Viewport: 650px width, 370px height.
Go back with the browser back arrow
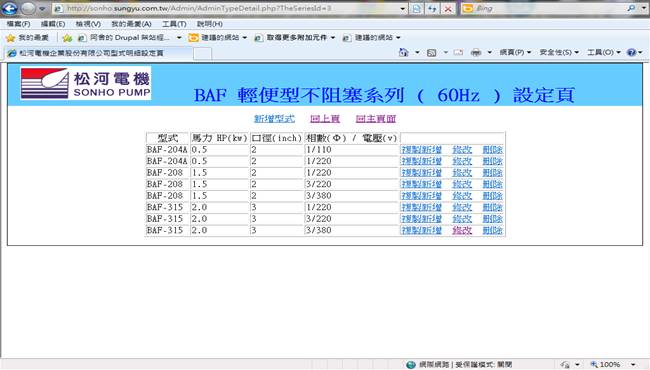pos(9,8)
